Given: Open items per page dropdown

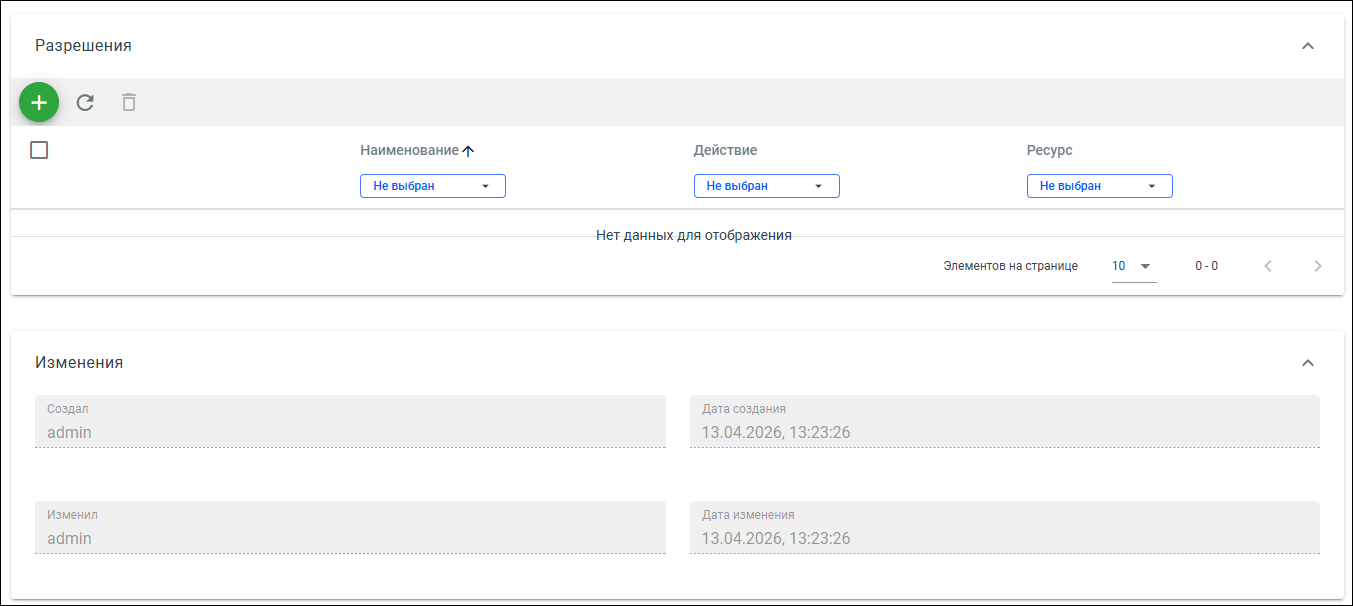Looking at the screenshot, I should point(1134,266).
